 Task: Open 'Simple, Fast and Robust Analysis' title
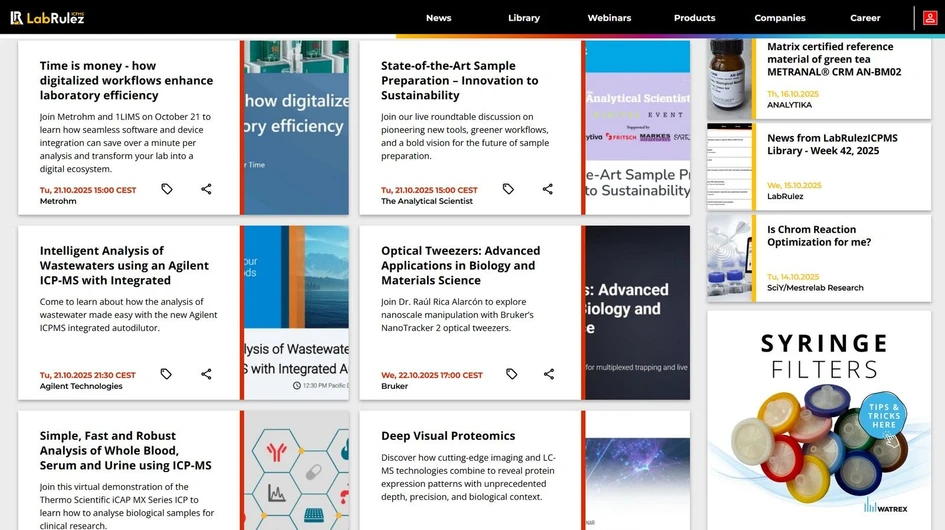click(x=125, y=450)
